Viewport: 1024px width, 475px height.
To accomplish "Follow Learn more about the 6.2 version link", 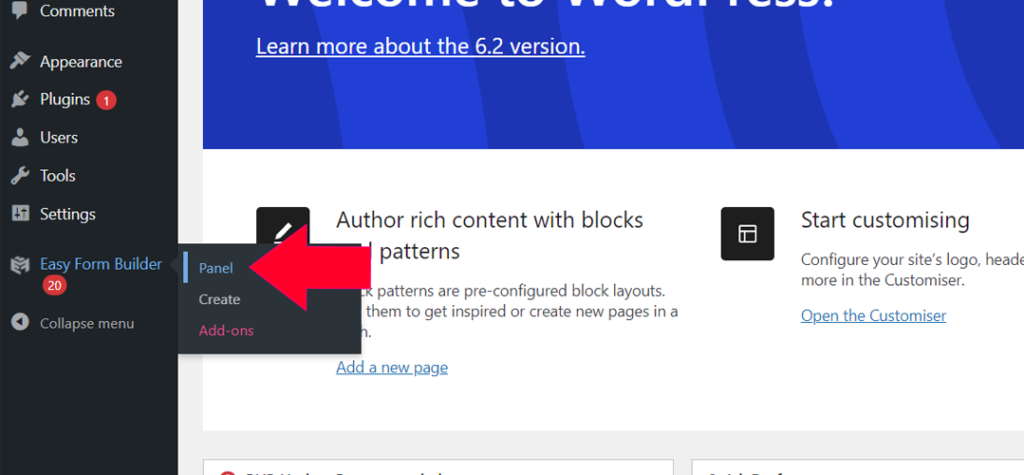I will click(421, 46).
